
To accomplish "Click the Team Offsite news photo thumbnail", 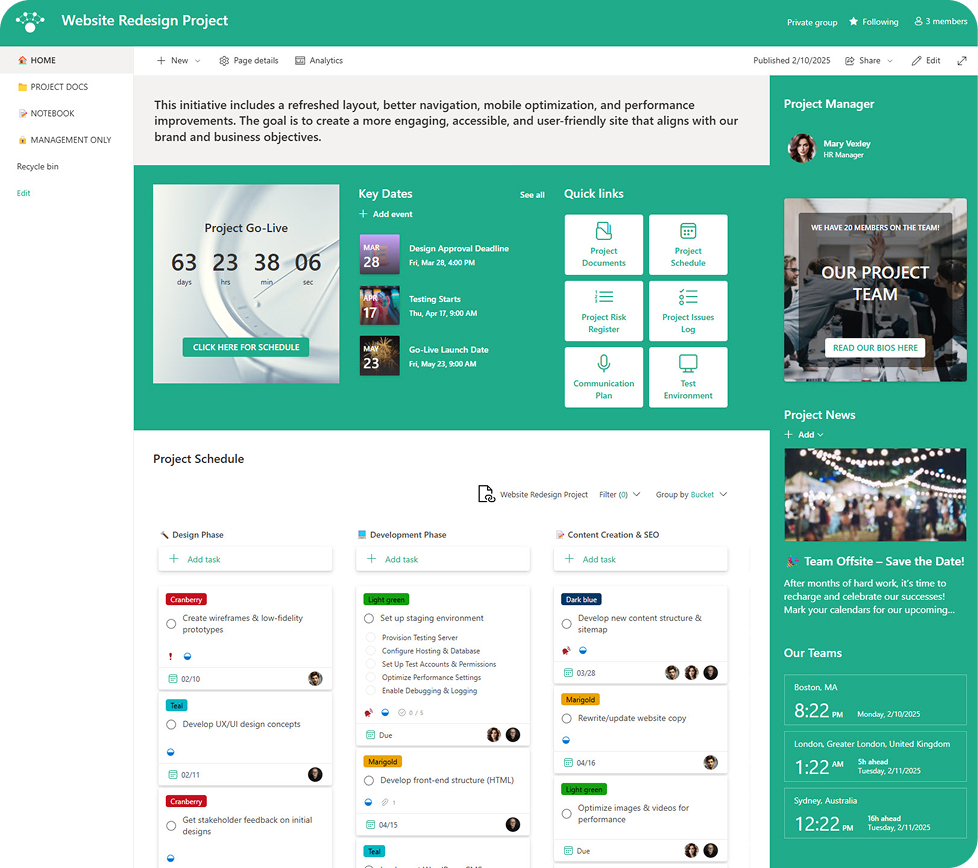I will [x=875, y=494].
